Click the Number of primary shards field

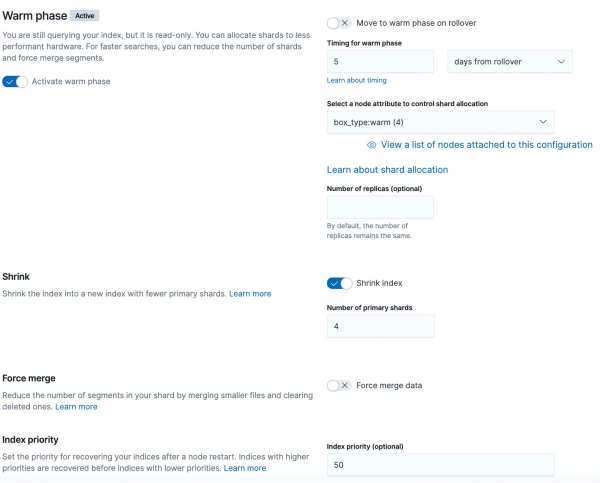[380, 326]
